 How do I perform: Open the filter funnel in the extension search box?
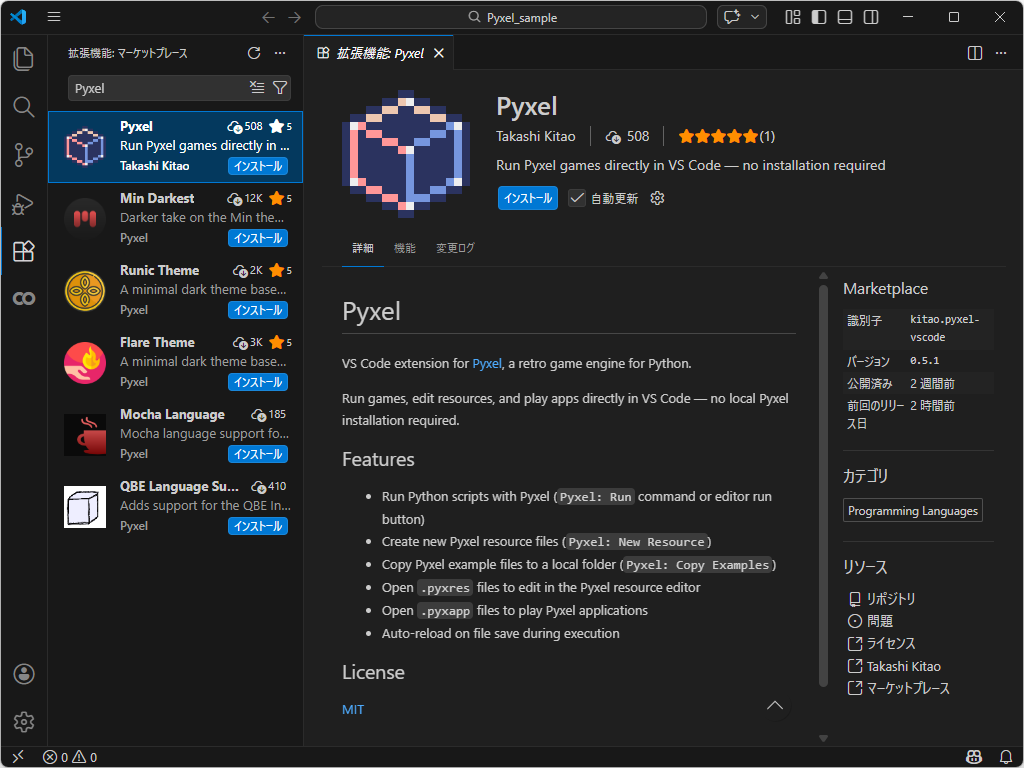pyautogui.click(x=280, y=88)
